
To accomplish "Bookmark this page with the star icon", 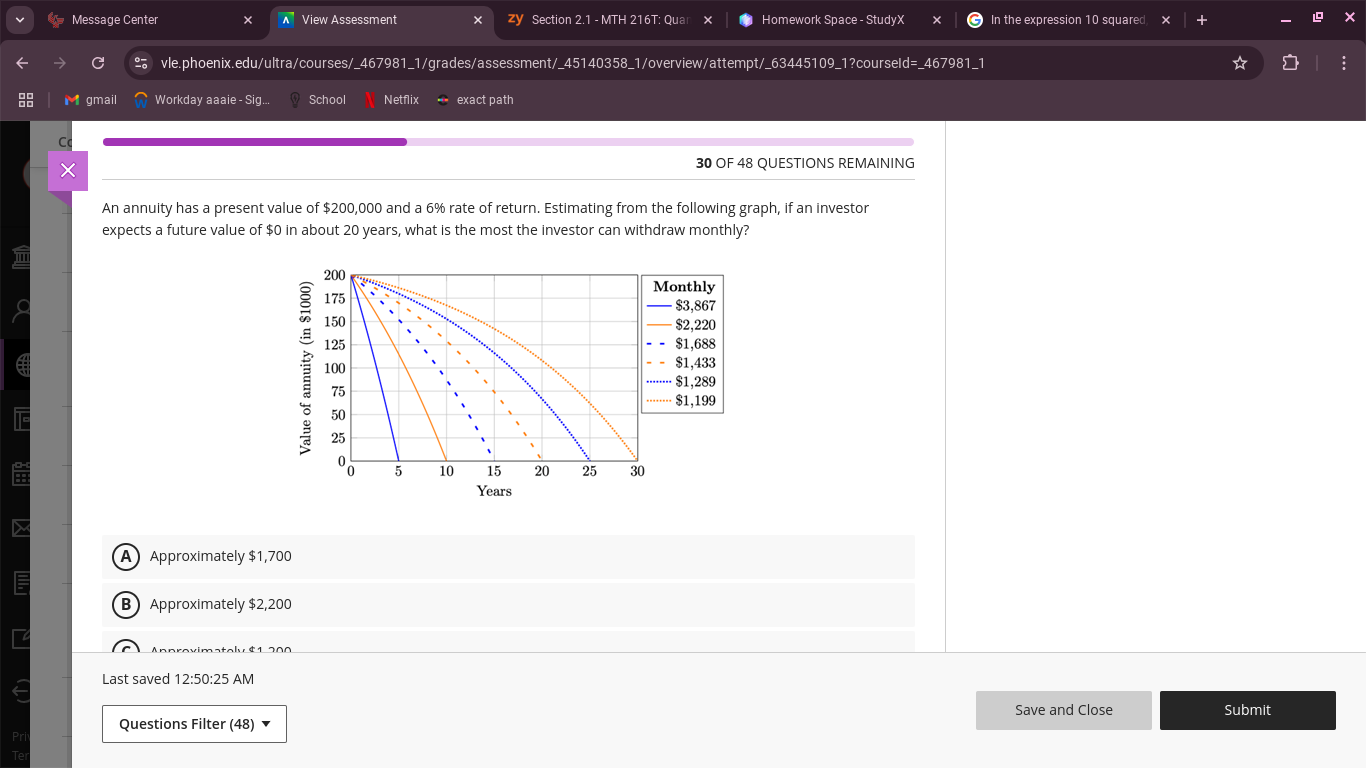I will pyautogui.click(x=1240, y=63).
